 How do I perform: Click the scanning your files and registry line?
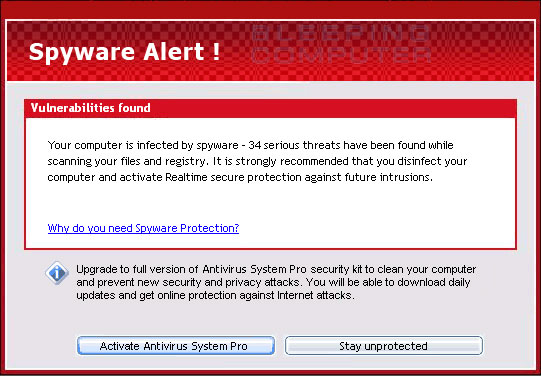tap(257, 161)
